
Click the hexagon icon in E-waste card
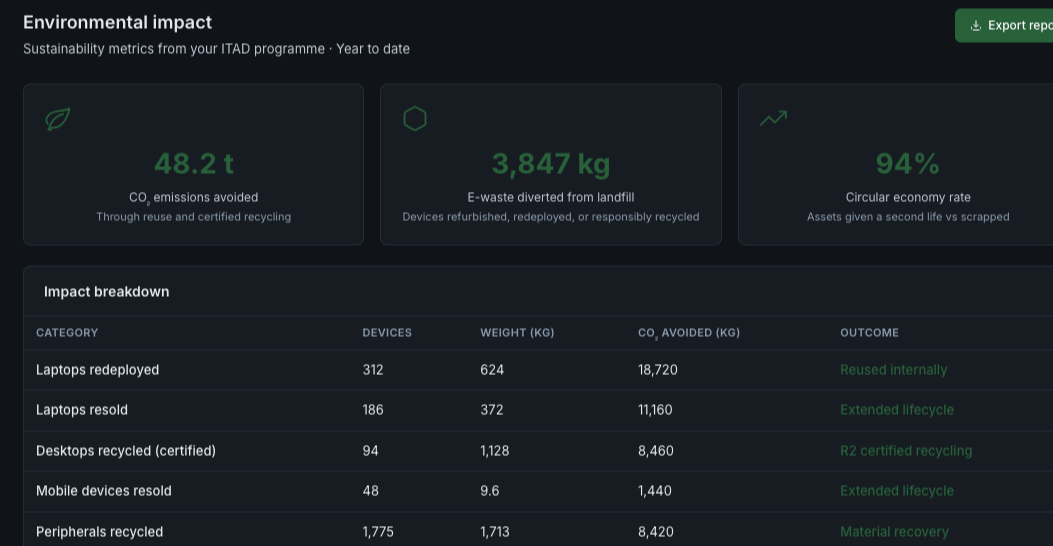(414, 119)
